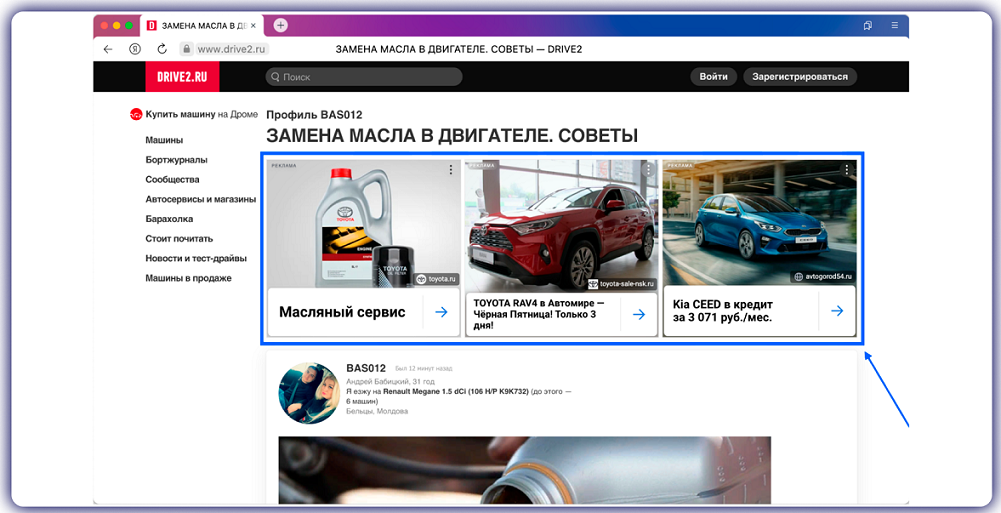Close the ЗАМЕНА МАСЛА browser tab
1001x513 pixels.
click(x=253, y=26)
